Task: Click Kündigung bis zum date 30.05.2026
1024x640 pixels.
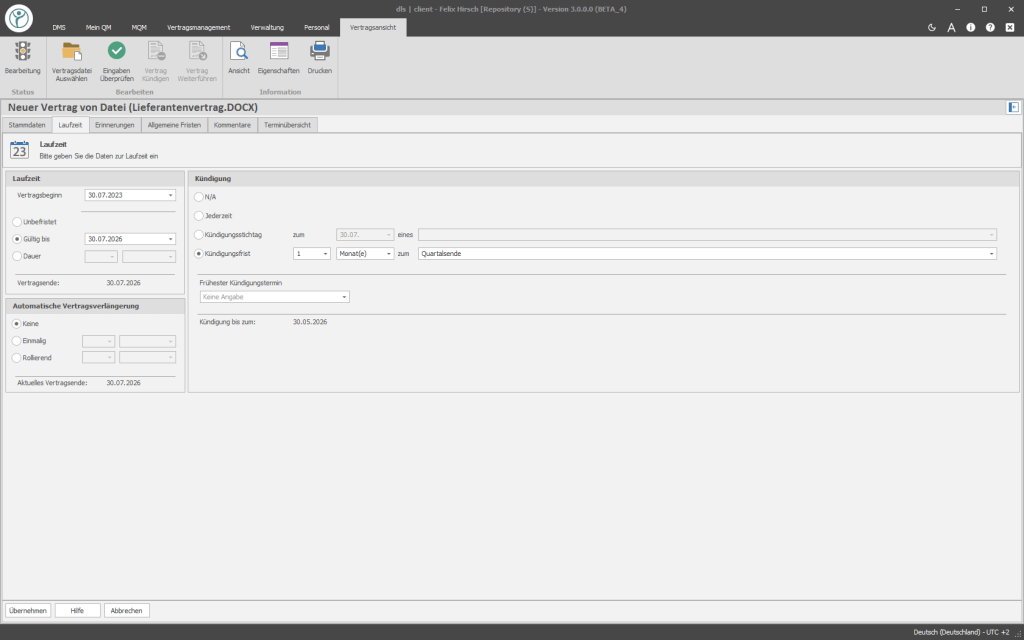Action: coord(310,322)
